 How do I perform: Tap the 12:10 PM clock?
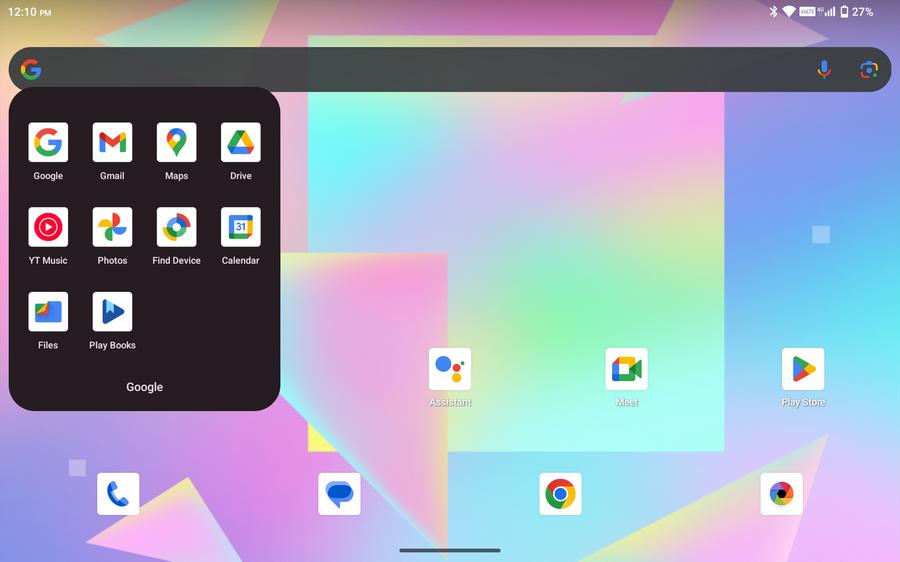29,12
